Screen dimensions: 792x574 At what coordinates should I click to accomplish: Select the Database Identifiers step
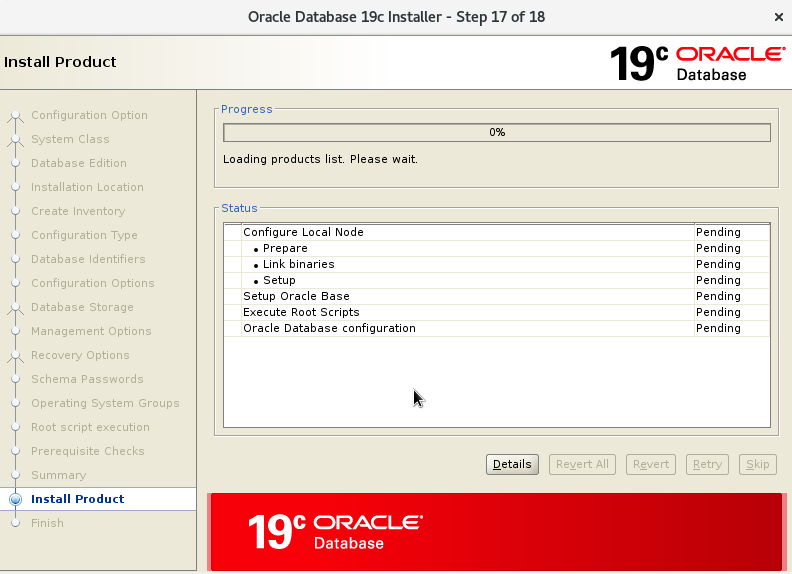point(88,259)
